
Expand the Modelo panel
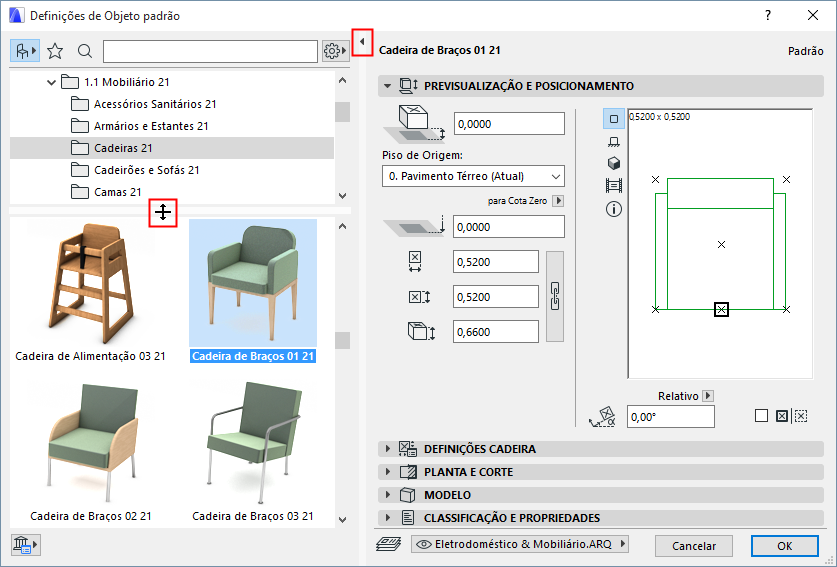(x=388, y=495)
